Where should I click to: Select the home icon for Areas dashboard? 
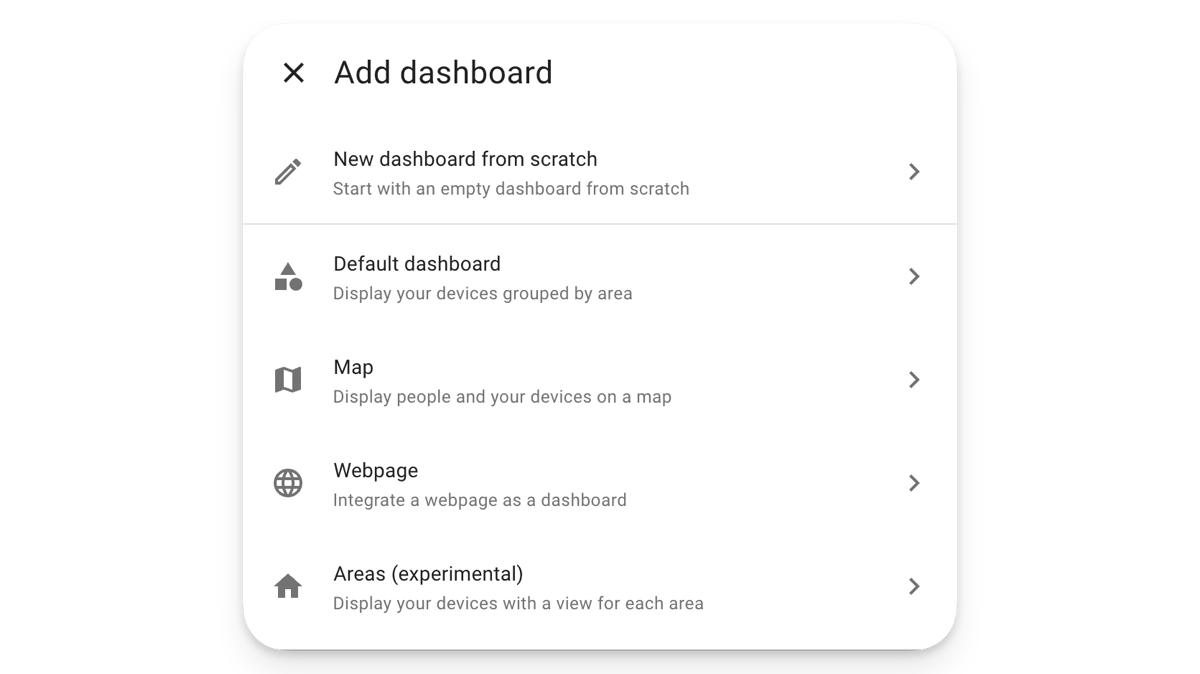point(289,586)
